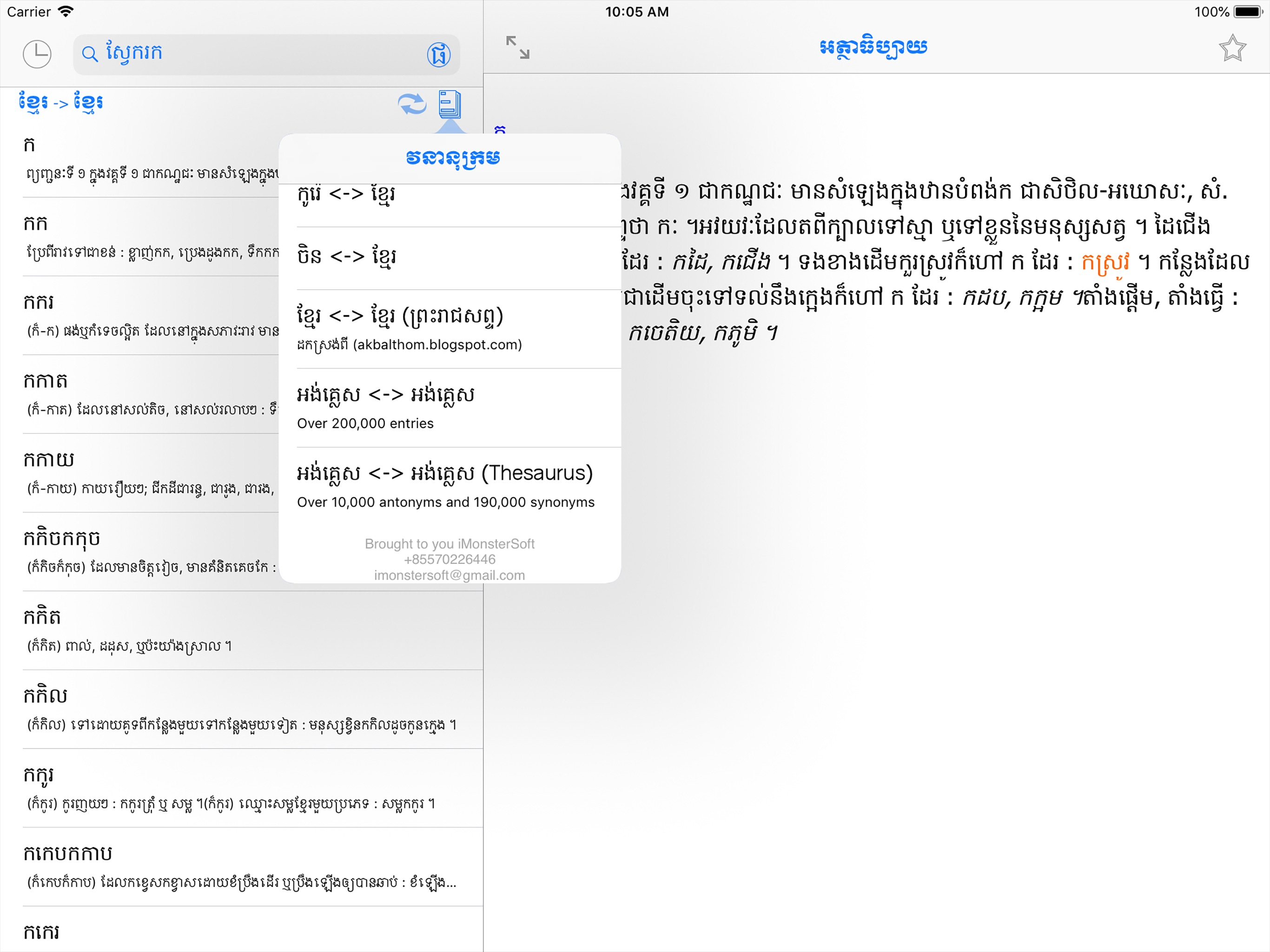Tap the imonstersoft@gmail.com email link
This screenshot has height=952, width=1270.
(x=450, y=575)
